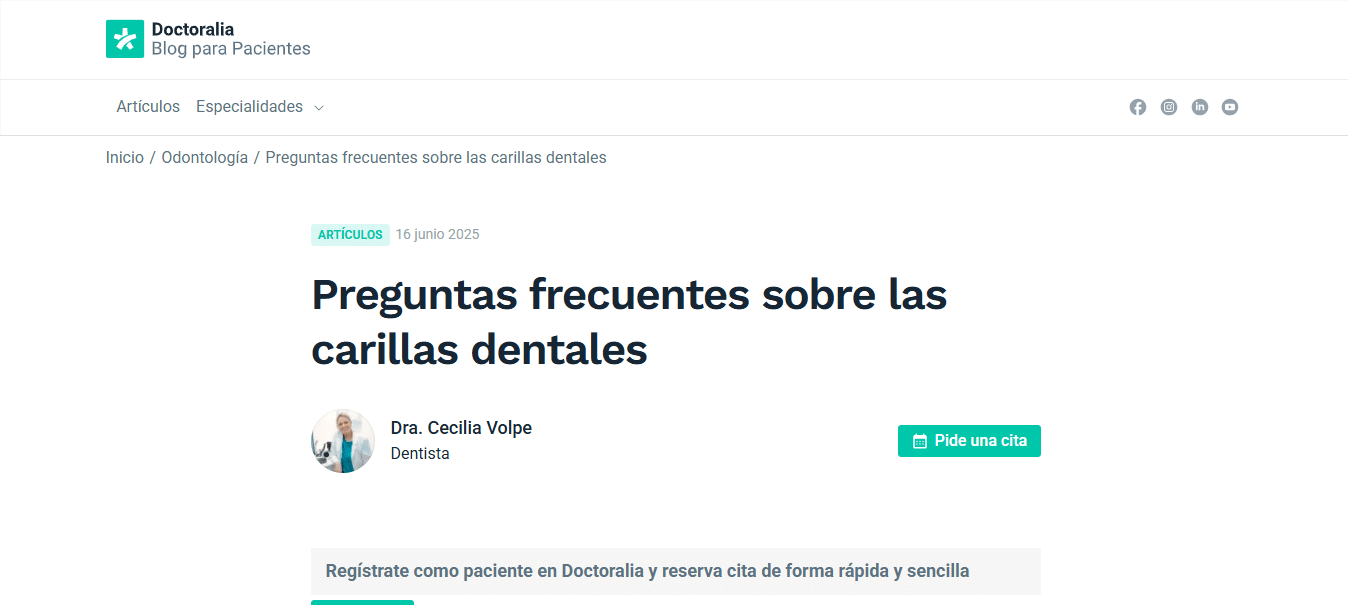Screen dimensions: 1348x605
Task: Go to Inicio in the breadcrumb
Action: (x=125, y=158)
